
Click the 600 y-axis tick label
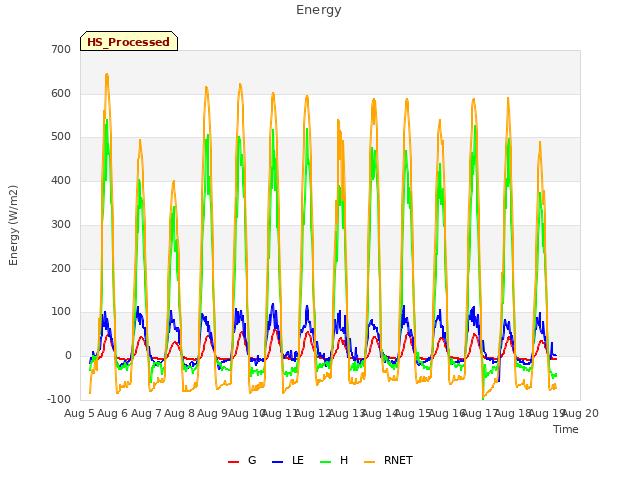pos(61,93)
